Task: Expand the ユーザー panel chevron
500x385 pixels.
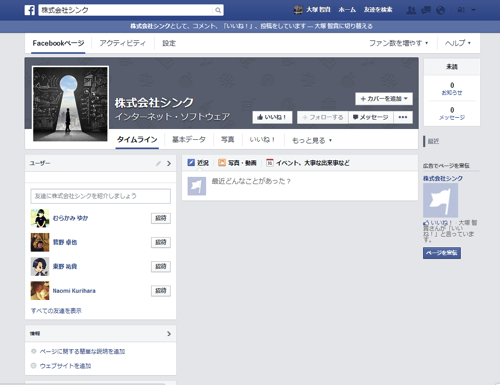Action: click(169, 163)
